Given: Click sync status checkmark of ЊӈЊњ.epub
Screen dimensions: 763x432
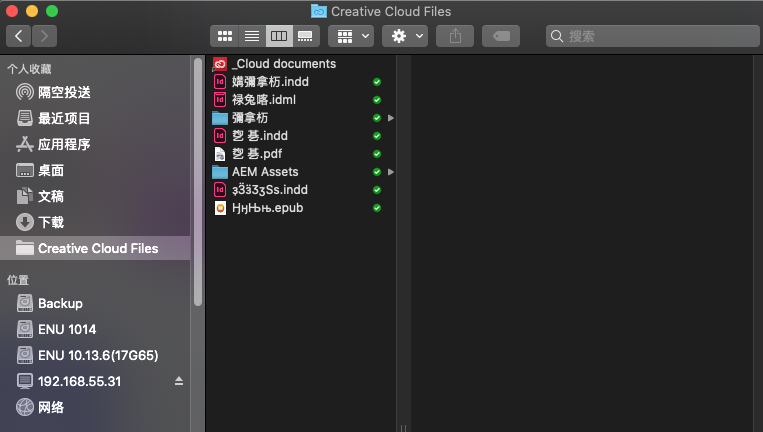Looking at the screenshot, I should [377, 208].
